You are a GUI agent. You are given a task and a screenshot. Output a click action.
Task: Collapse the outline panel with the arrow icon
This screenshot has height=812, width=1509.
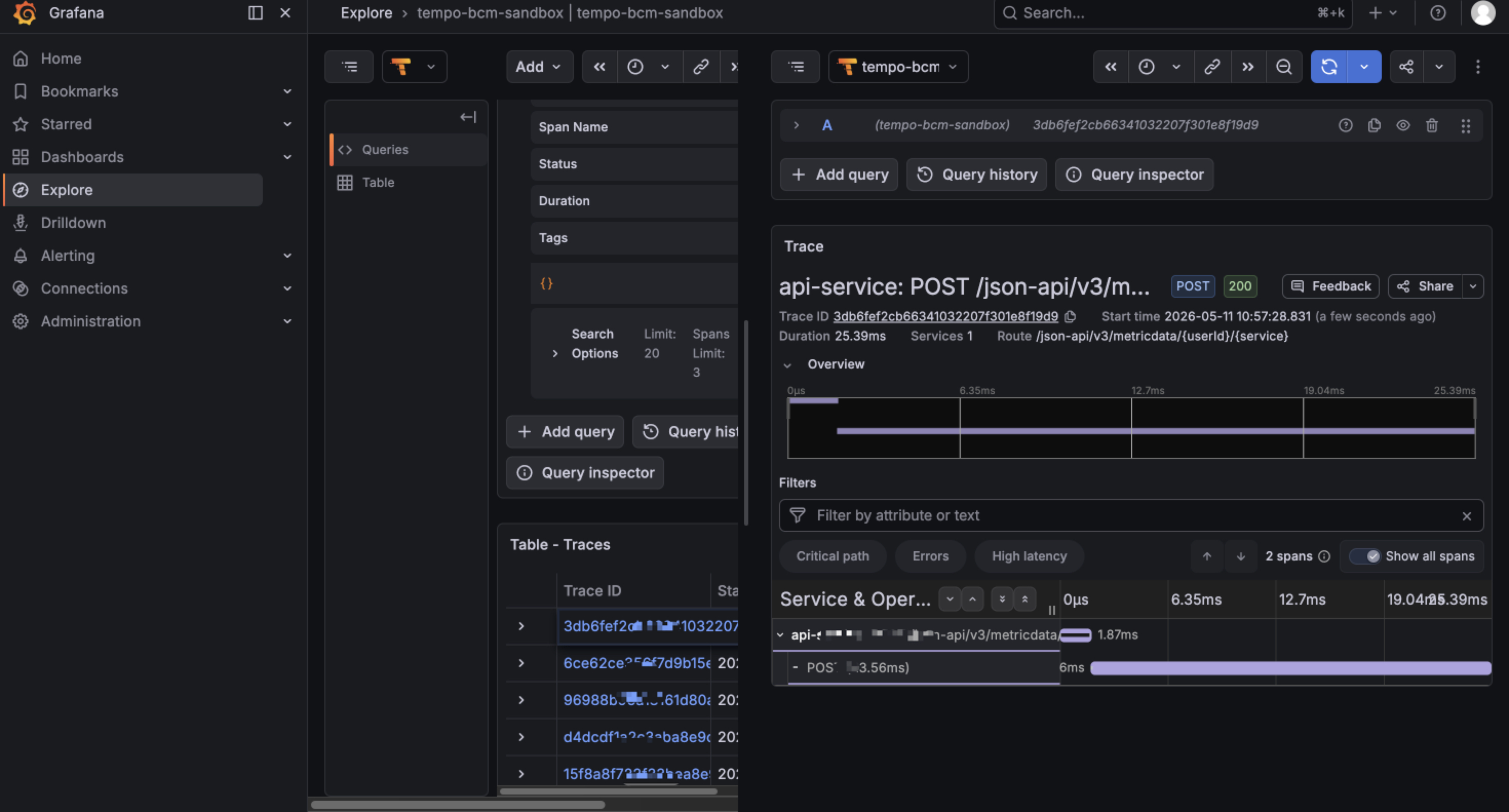pos(468,117)
